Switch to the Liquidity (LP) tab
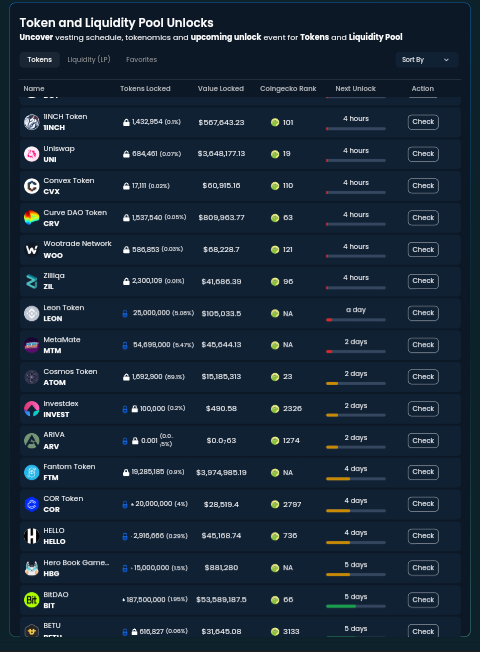This screenshot has height=652, width=480. [89, 60]
